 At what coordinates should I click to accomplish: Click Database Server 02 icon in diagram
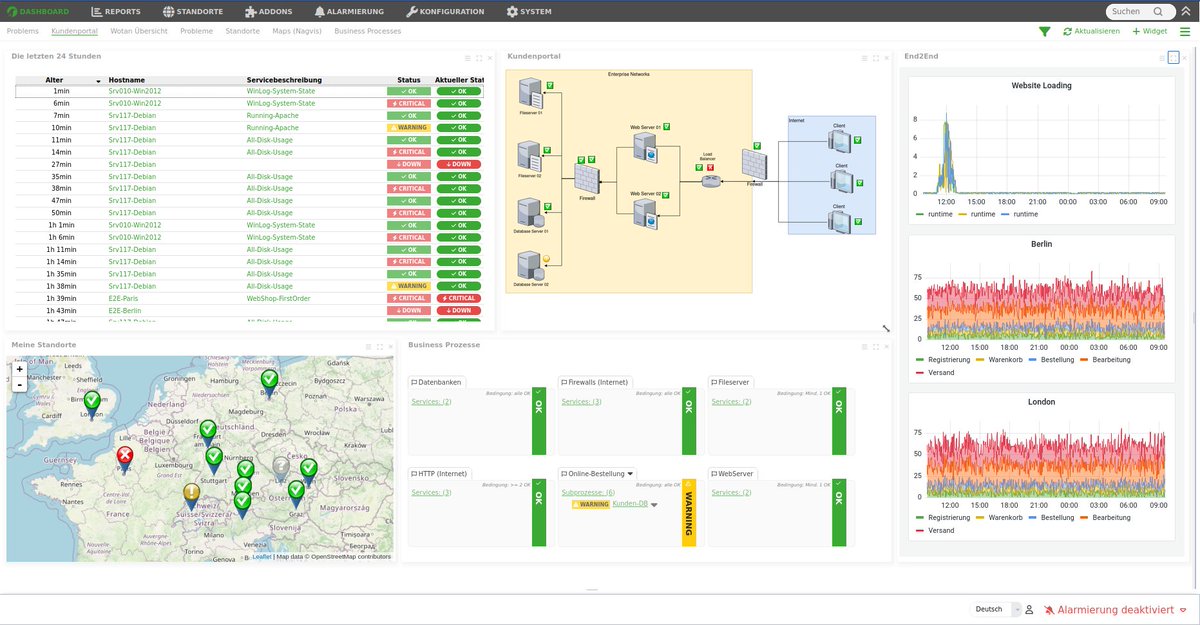[x=530, y=267]
